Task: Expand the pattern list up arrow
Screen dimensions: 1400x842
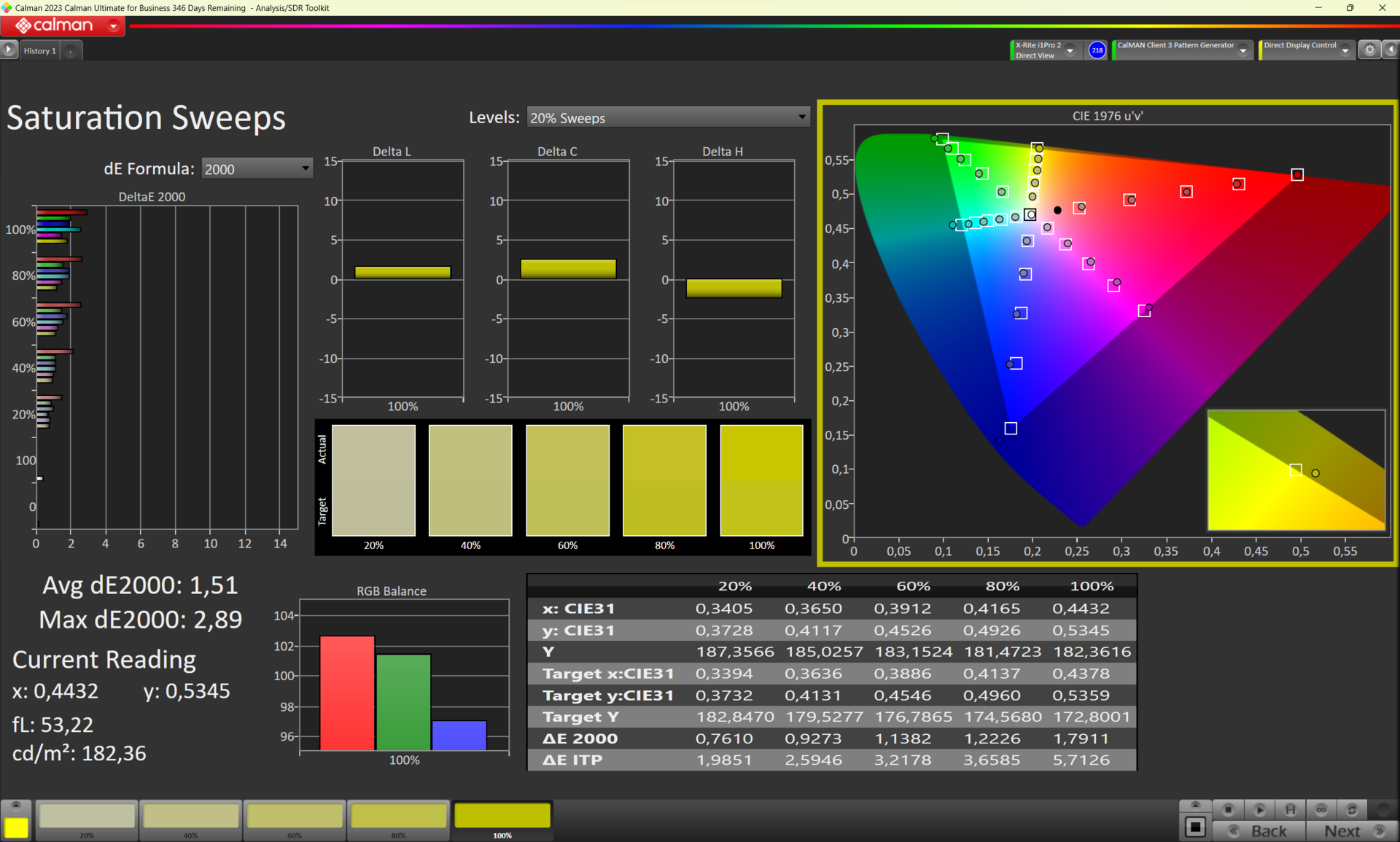Action: click(x=16, y=805)
